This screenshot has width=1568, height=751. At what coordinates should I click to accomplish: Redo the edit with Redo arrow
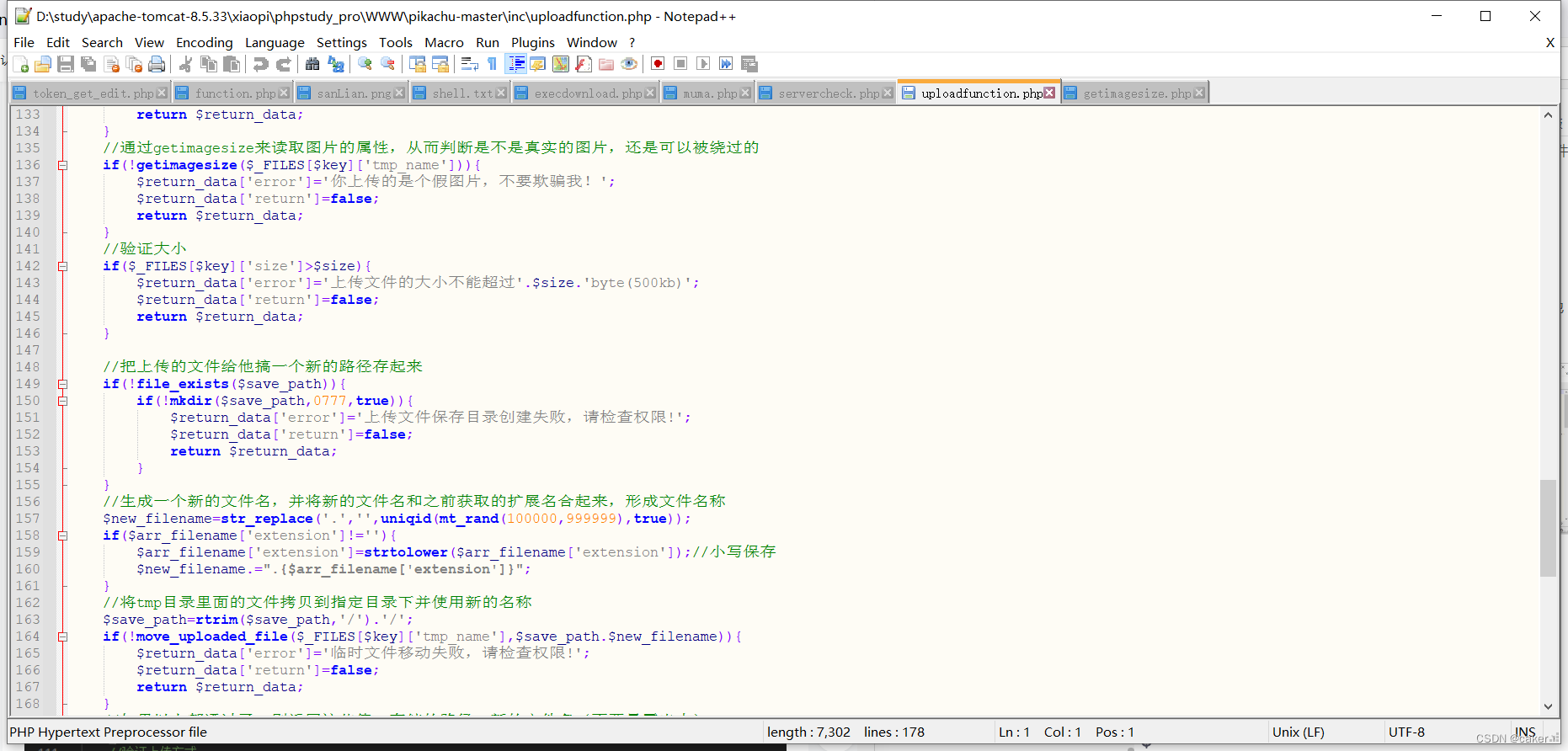click(x=284, y=64)
